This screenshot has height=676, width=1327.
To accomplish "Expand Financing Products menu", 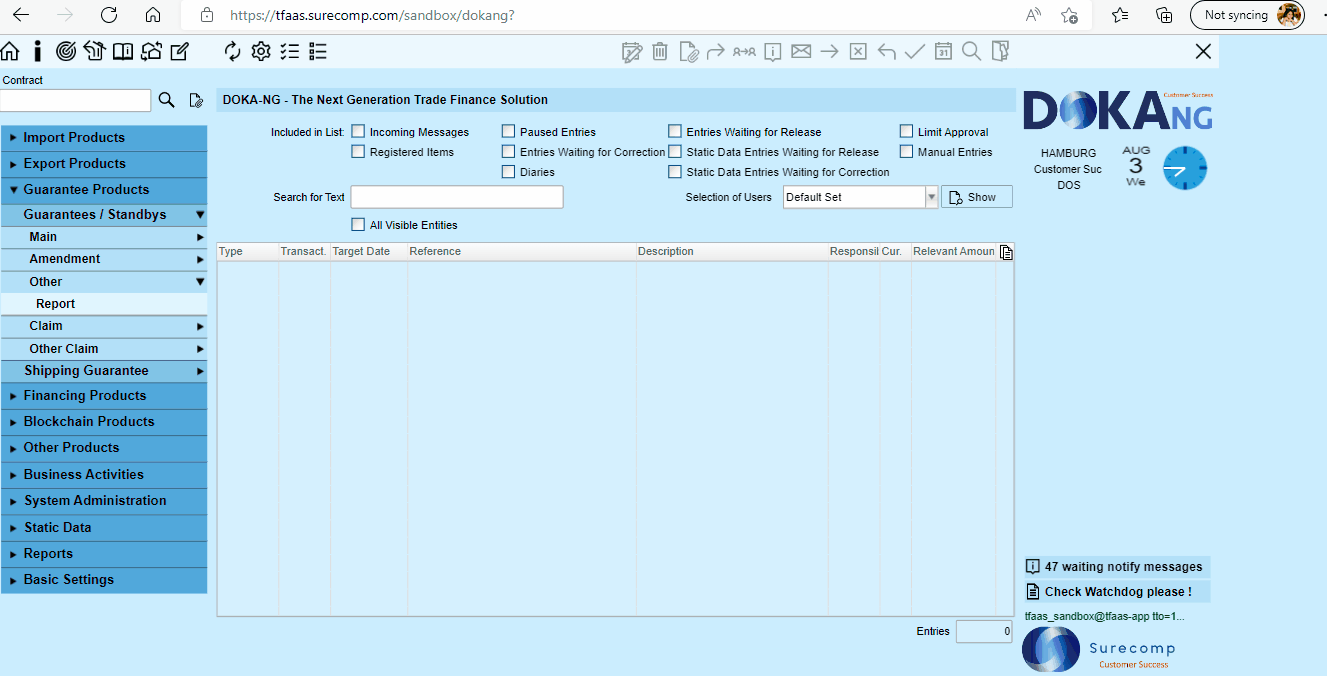I will click(x=104, y=396).
